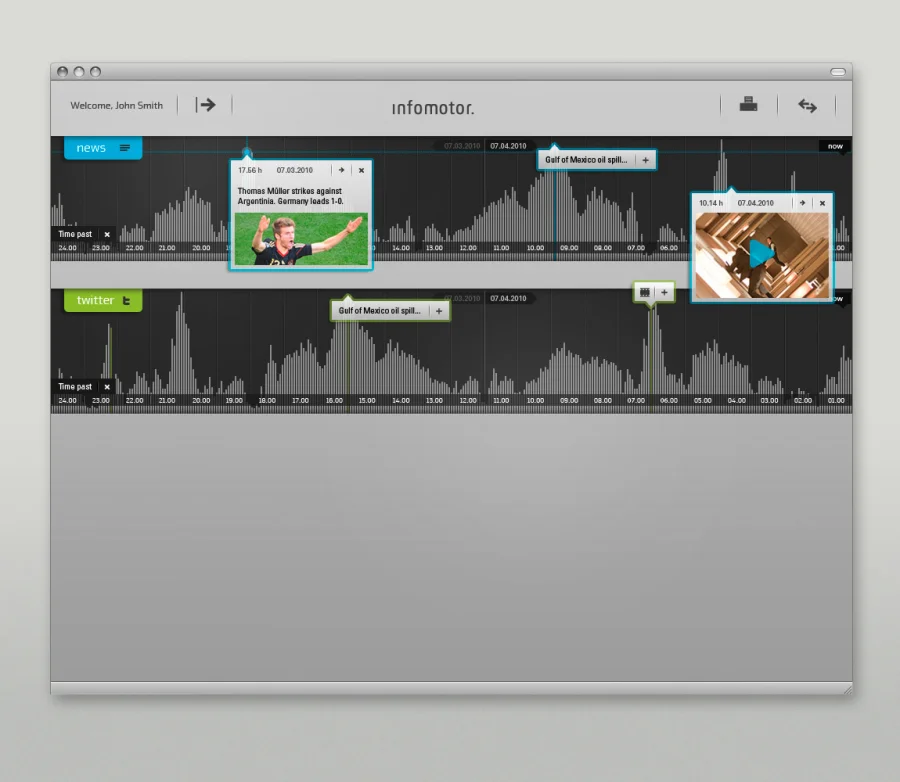Click the printer icon in header

tap(748, 104)
